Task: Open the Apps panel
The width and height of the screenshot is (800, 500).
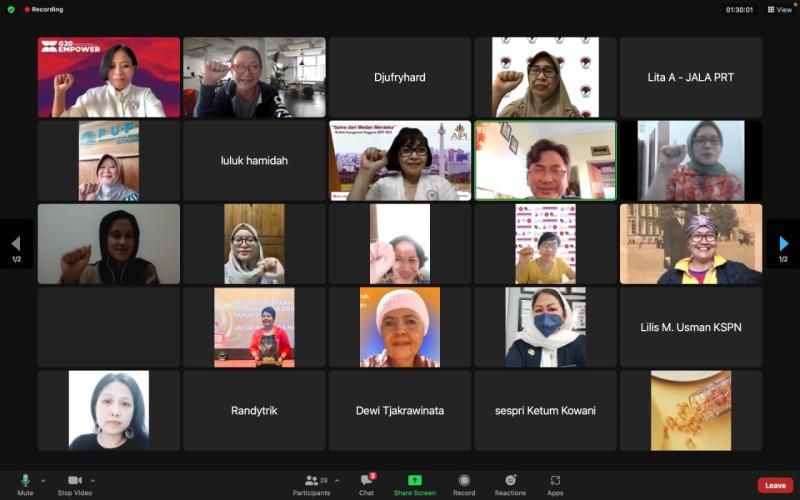Action: (x=555, y=481)
